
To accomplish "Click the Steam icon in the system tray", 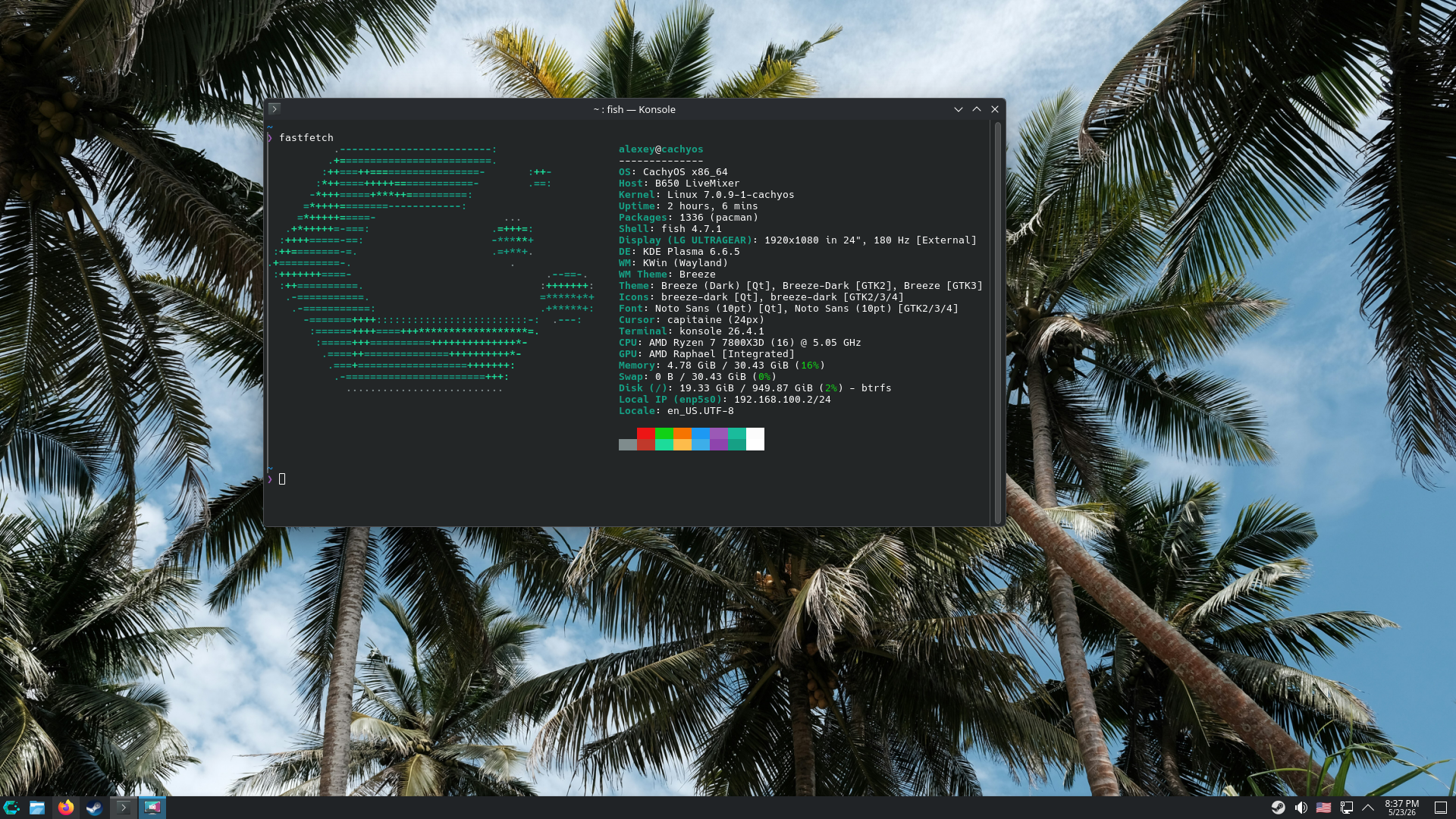I will pyautogui.click(x=1279, y=808).
